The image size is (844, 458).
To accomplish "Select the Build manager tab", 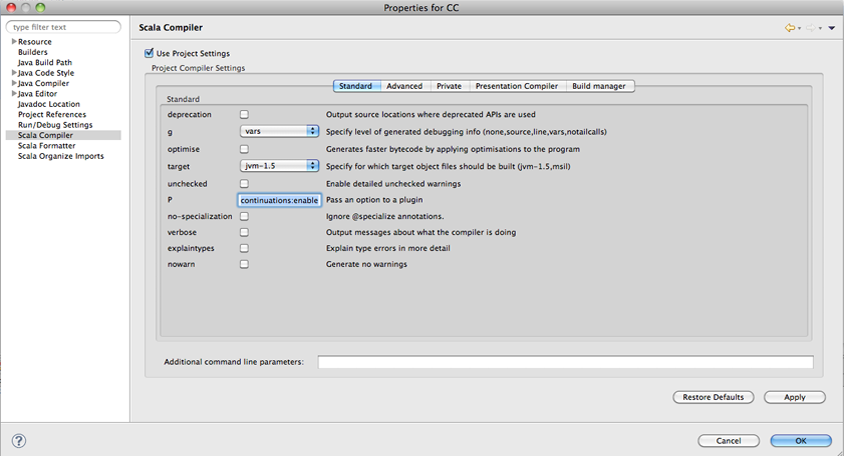I will [x=599, y=86].
